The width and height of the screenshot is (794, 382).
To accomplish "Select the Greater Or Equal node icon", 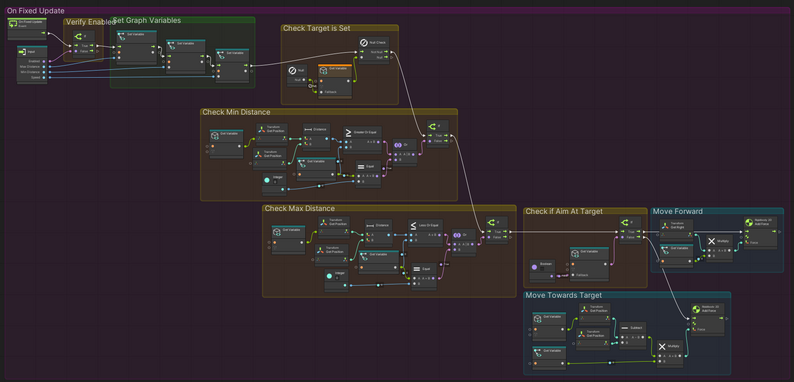I will [x=348, y=133].
